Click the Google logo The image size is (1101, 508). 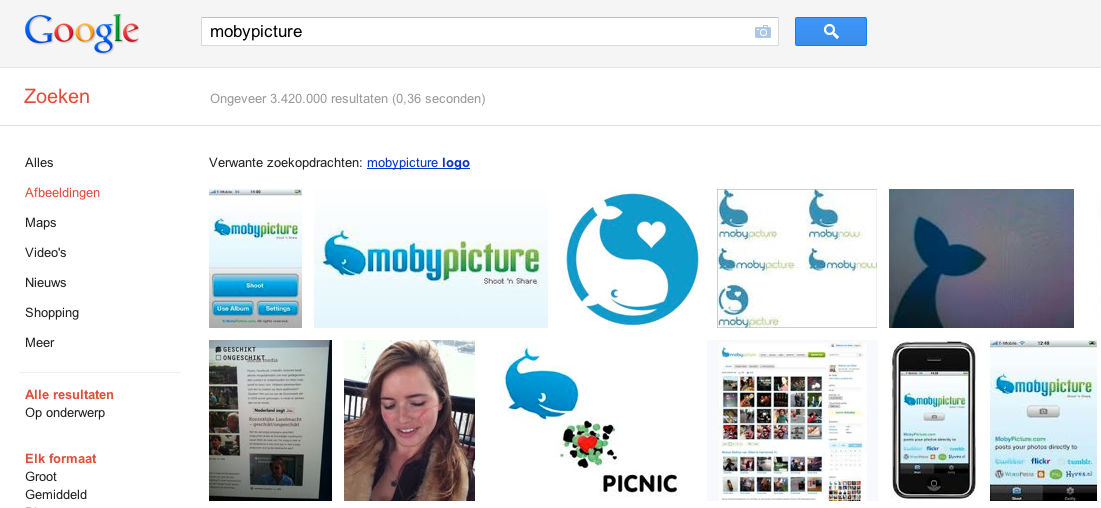coord(81,33)
